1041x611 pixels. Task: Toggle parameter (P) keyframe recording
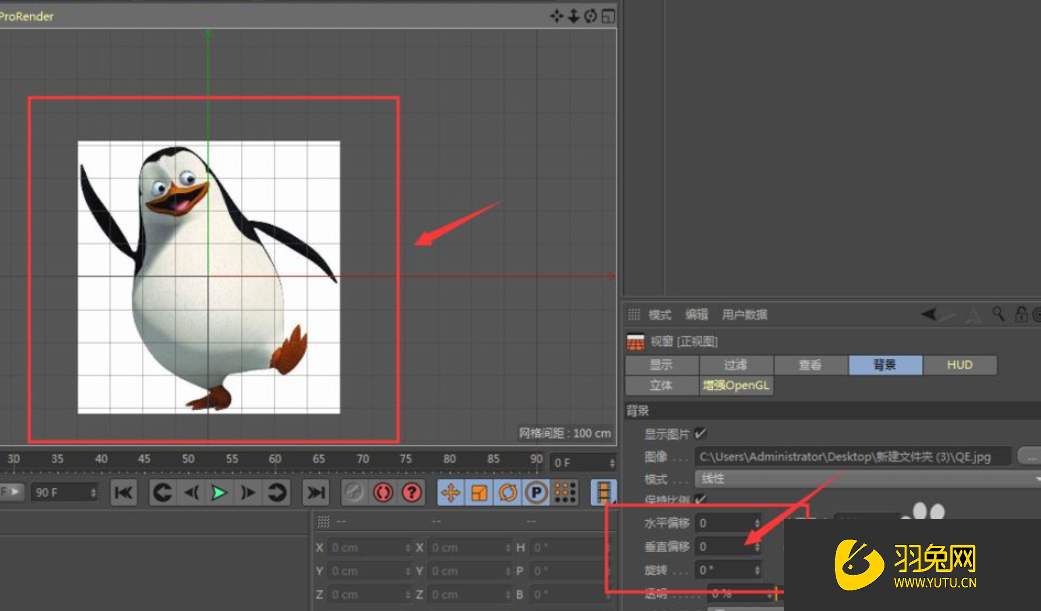pyautogui.click(x=536, y=492)
